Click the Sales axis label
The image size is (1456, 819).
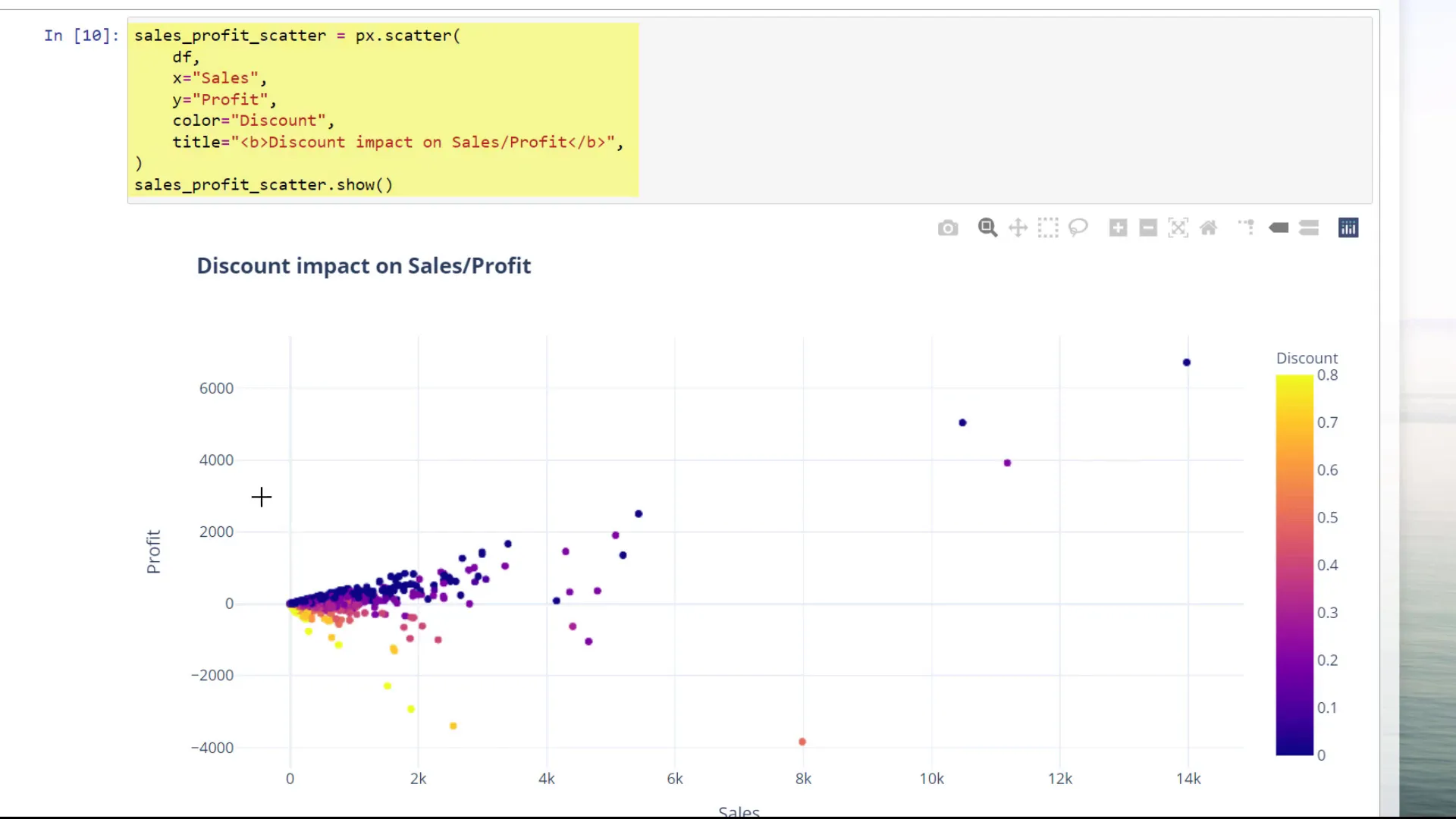(x=738, y=810)
